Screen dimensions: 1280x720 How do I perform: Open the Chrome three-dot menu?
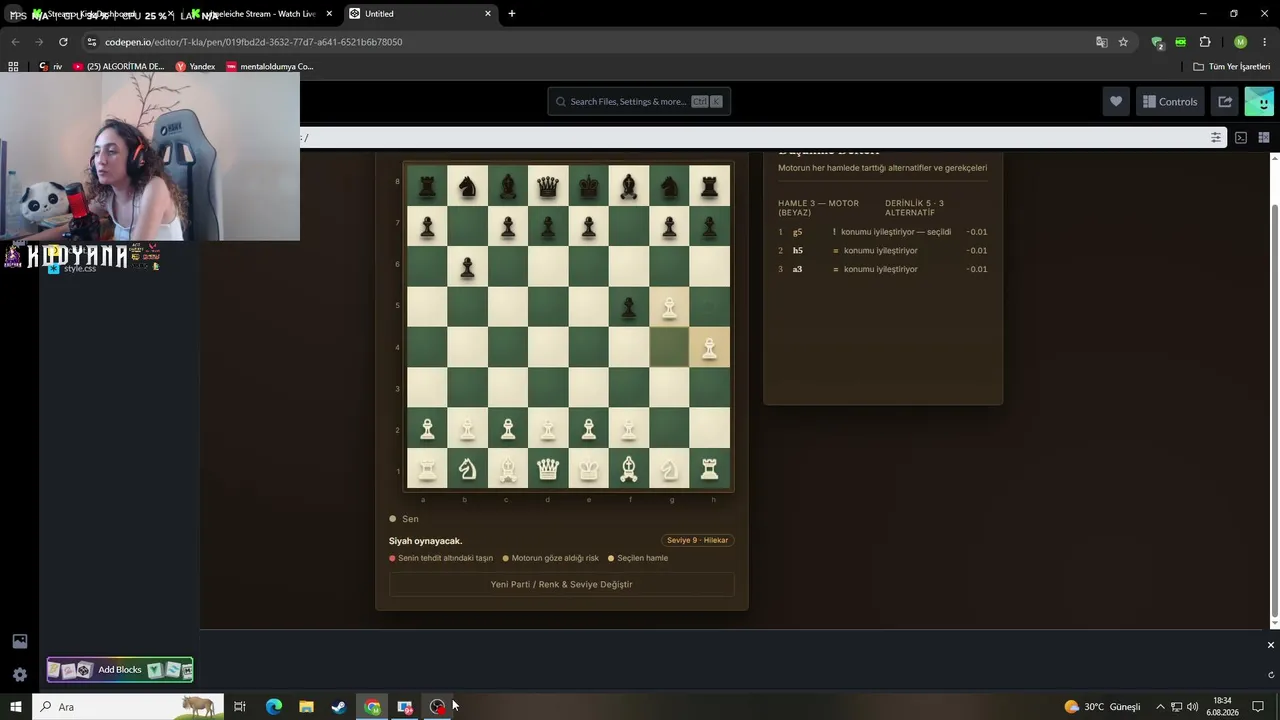click(1265, 42)
